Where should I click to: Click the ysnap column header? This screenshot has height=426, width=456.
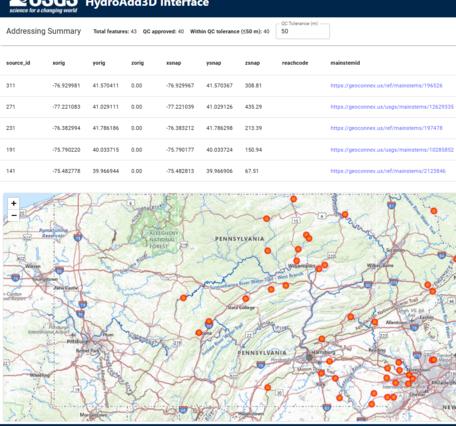point(213,63)
